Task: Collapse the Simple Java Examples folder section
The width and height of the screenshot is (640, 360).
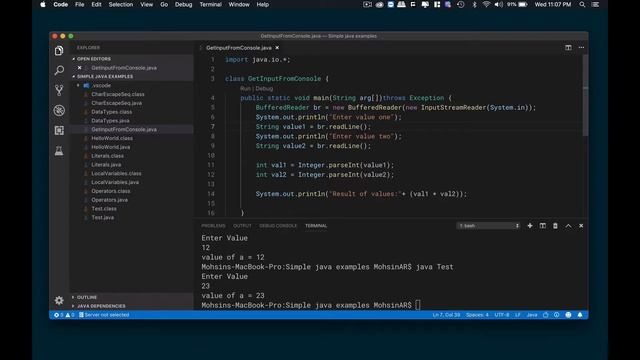Action: (x=104, y=76)
